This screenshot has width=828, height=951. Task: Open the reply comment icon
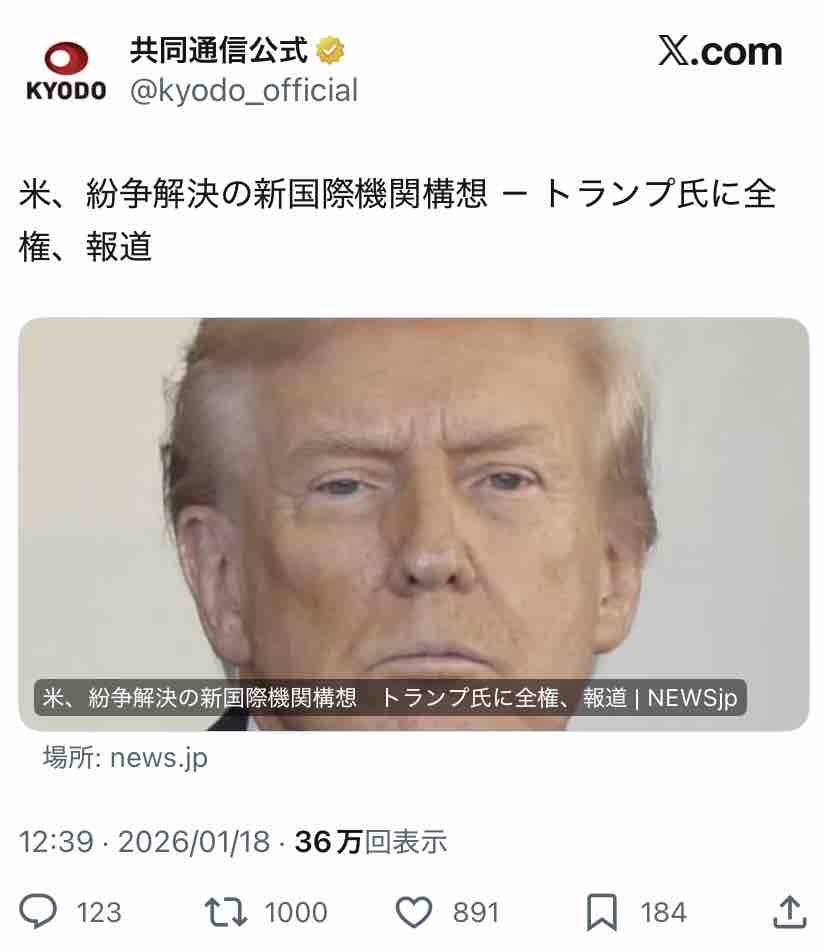click(x=38, y=911)
